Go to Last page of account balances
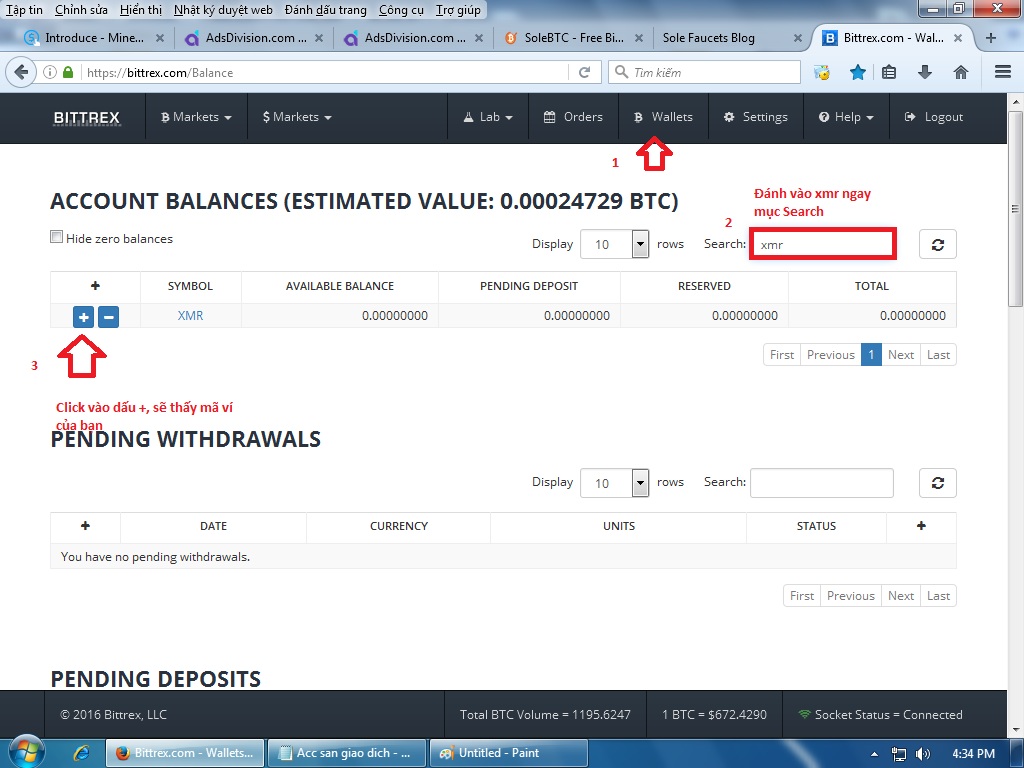This screenshot has width=1024, height=768. 938,355
